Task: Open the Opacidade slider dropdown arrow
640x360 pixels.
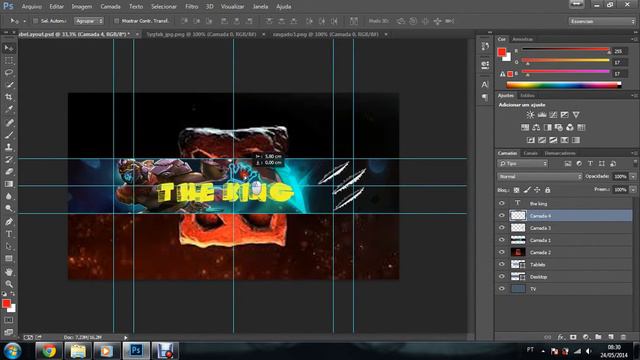Action: click(x=633, y=177)
